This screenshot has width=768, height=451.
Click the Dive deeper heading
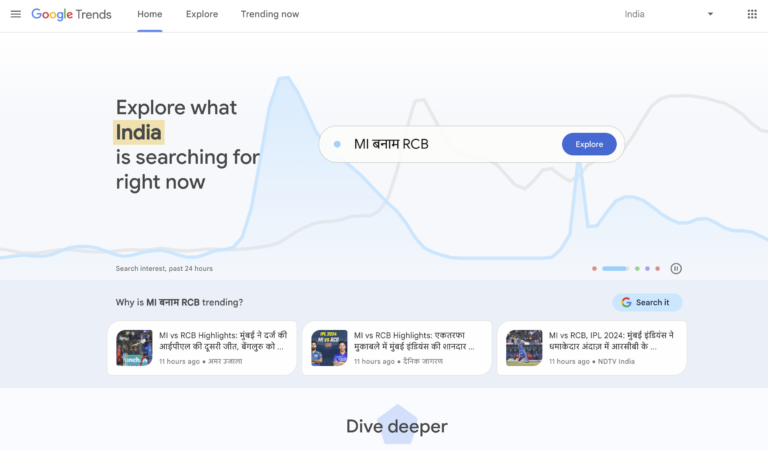click(397, 426)
